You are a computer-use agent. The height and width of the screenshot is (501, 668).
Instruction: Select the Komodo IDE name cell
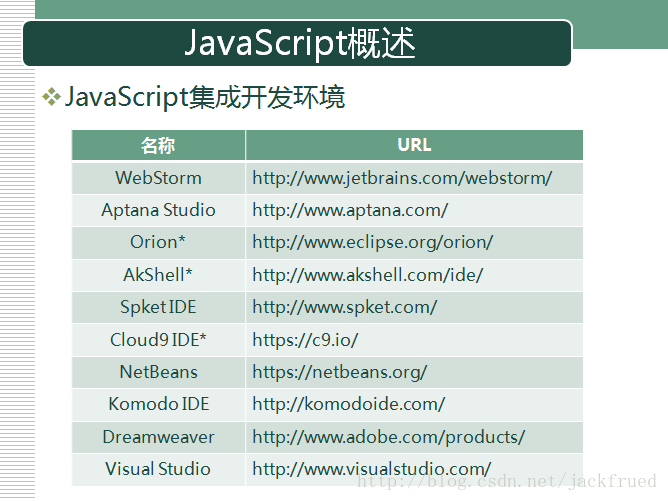[x=158, y=404]
